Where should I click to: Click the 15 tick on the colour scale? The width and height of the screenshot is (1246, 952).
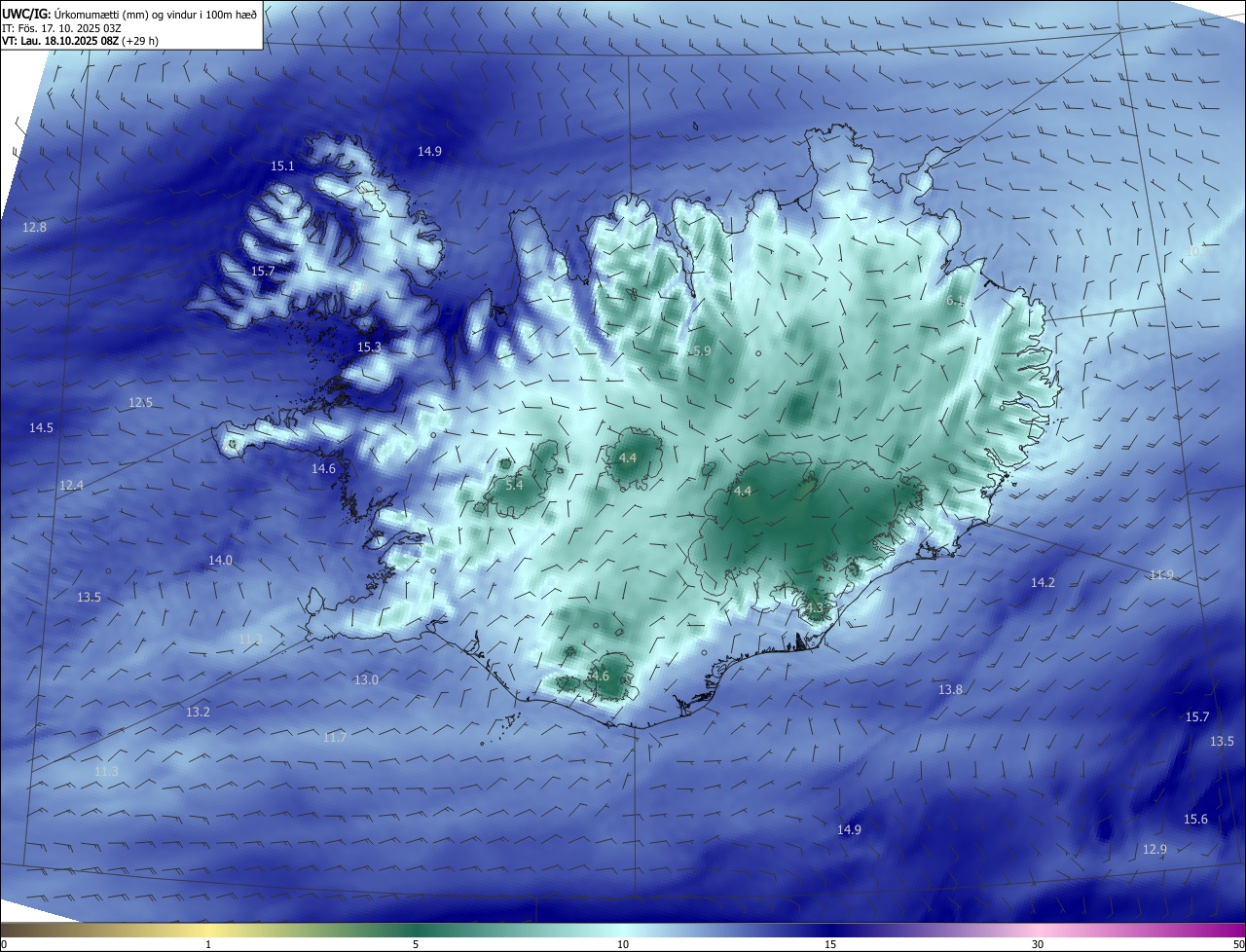tap(830, 944)
